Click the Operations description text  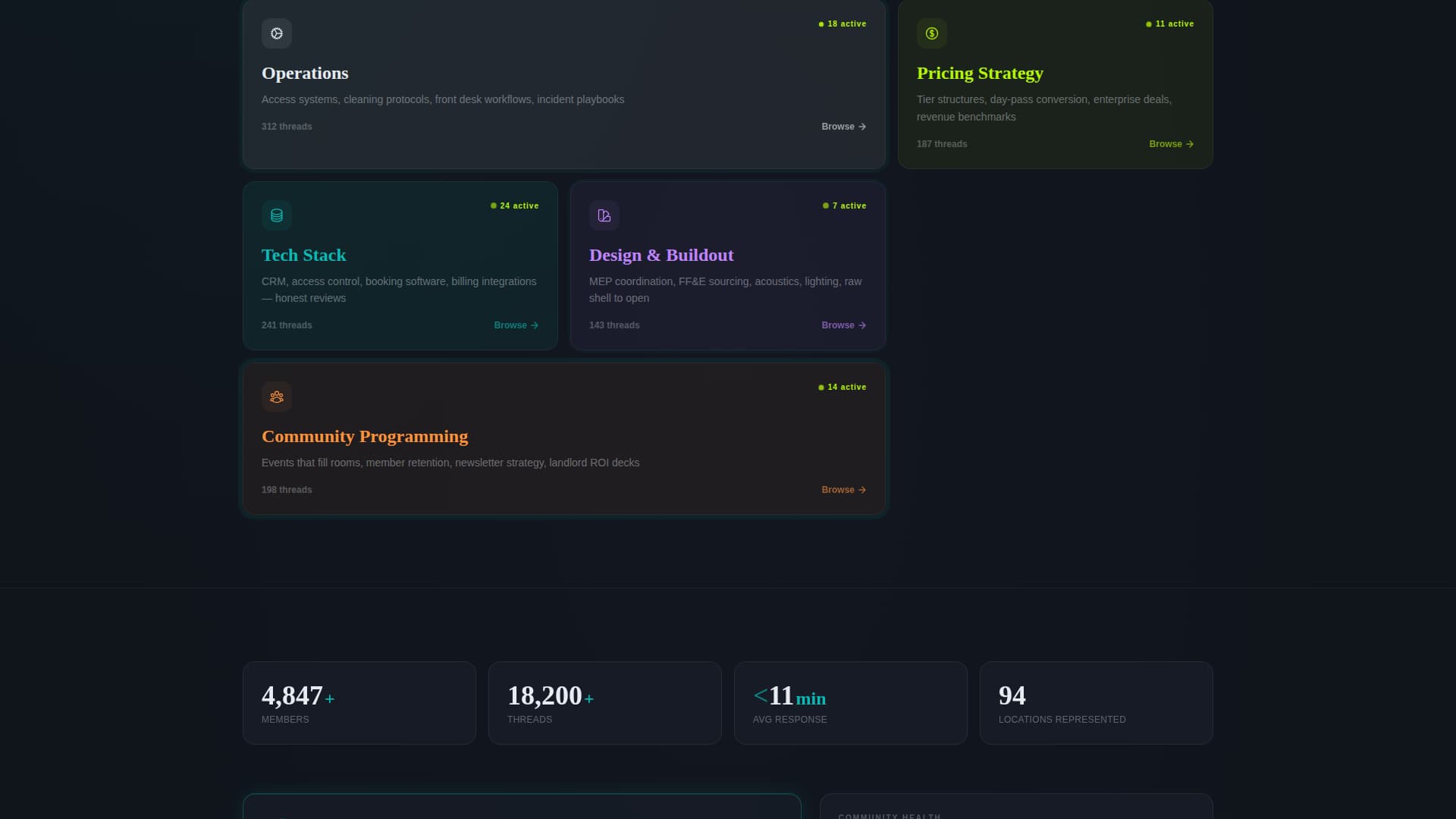[x=443, y=99]
